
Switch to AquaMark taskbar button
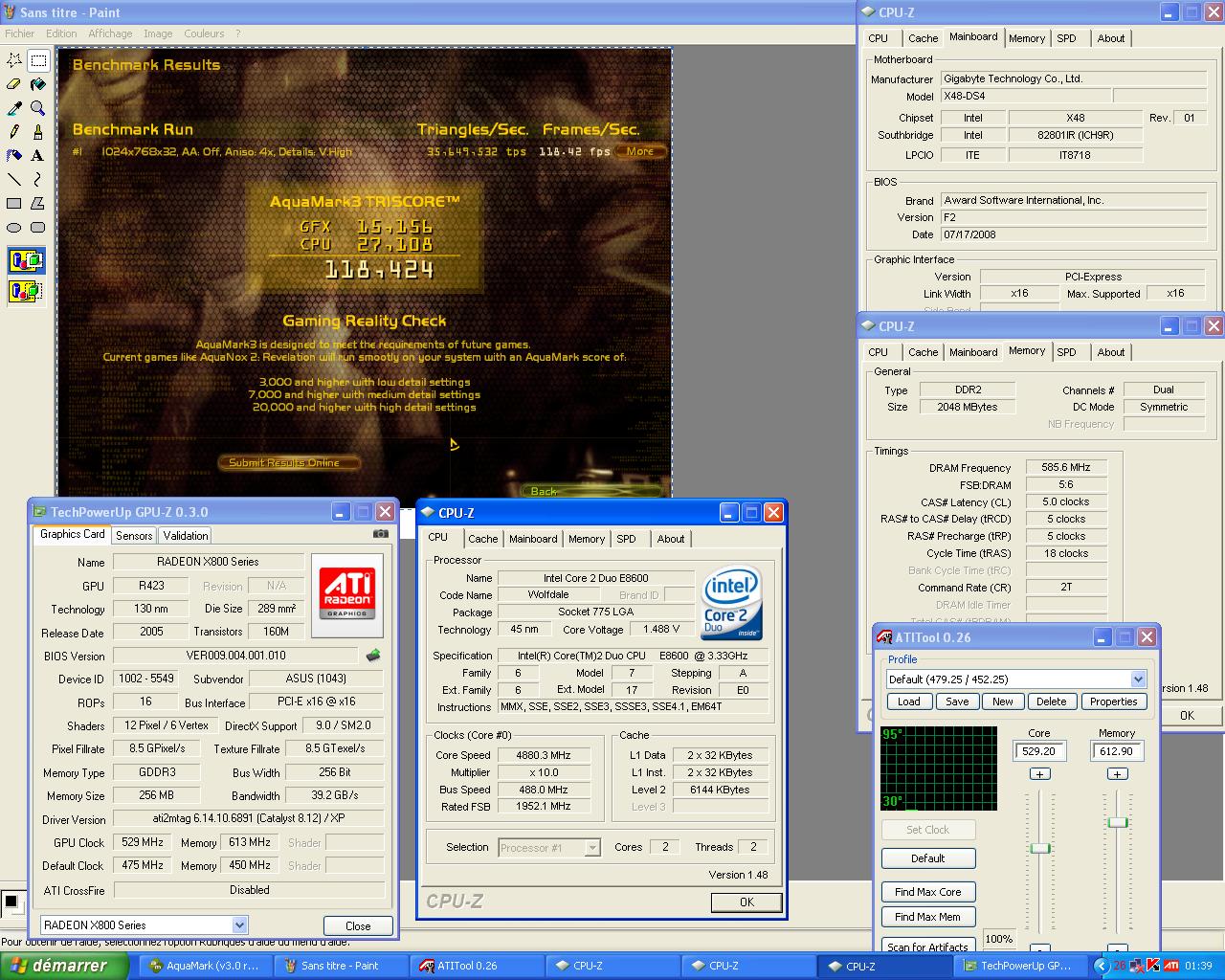coord(207,966)
